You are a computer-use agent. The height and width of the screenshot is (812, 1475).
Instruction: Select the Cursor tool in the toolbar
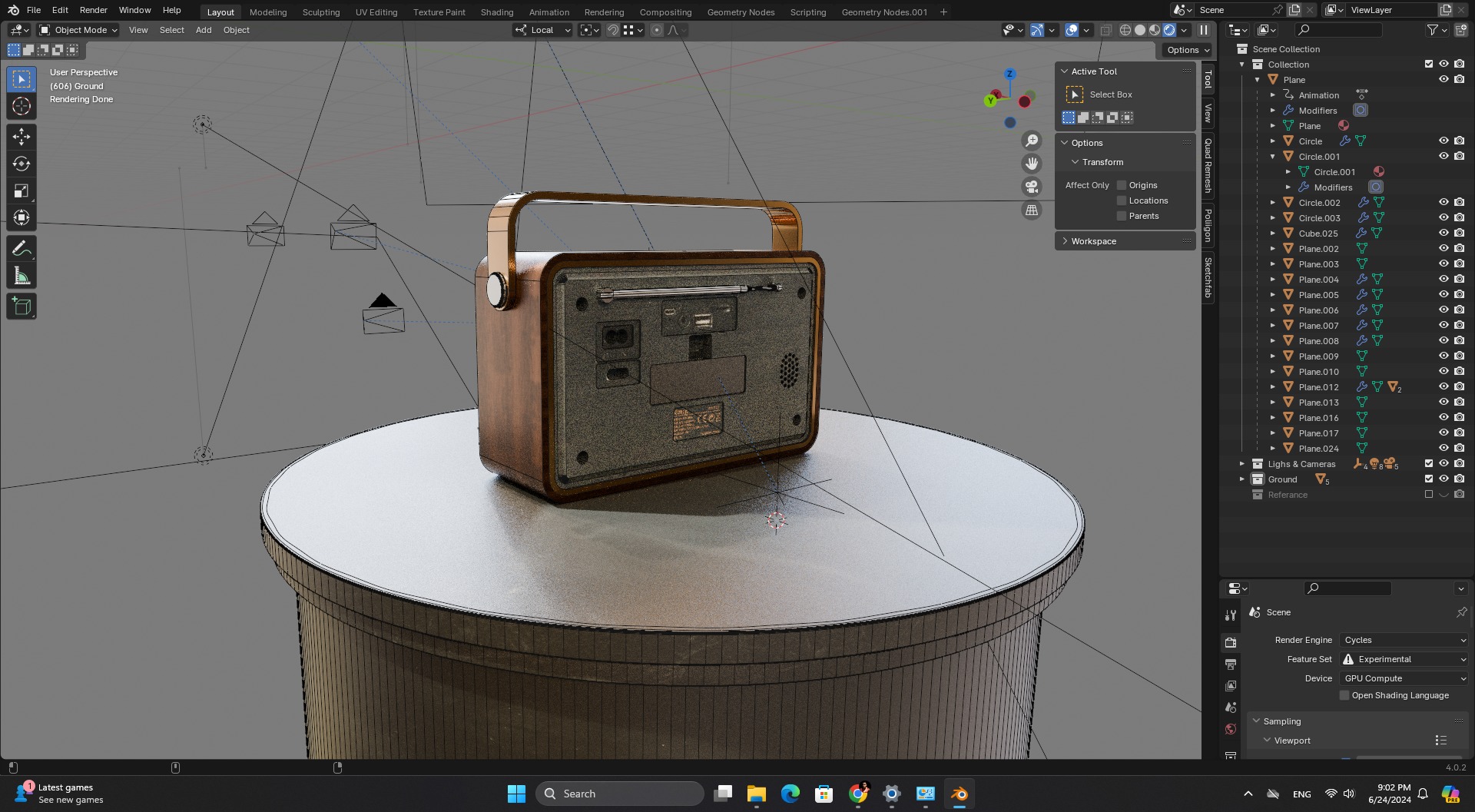(x=22, y=106)
